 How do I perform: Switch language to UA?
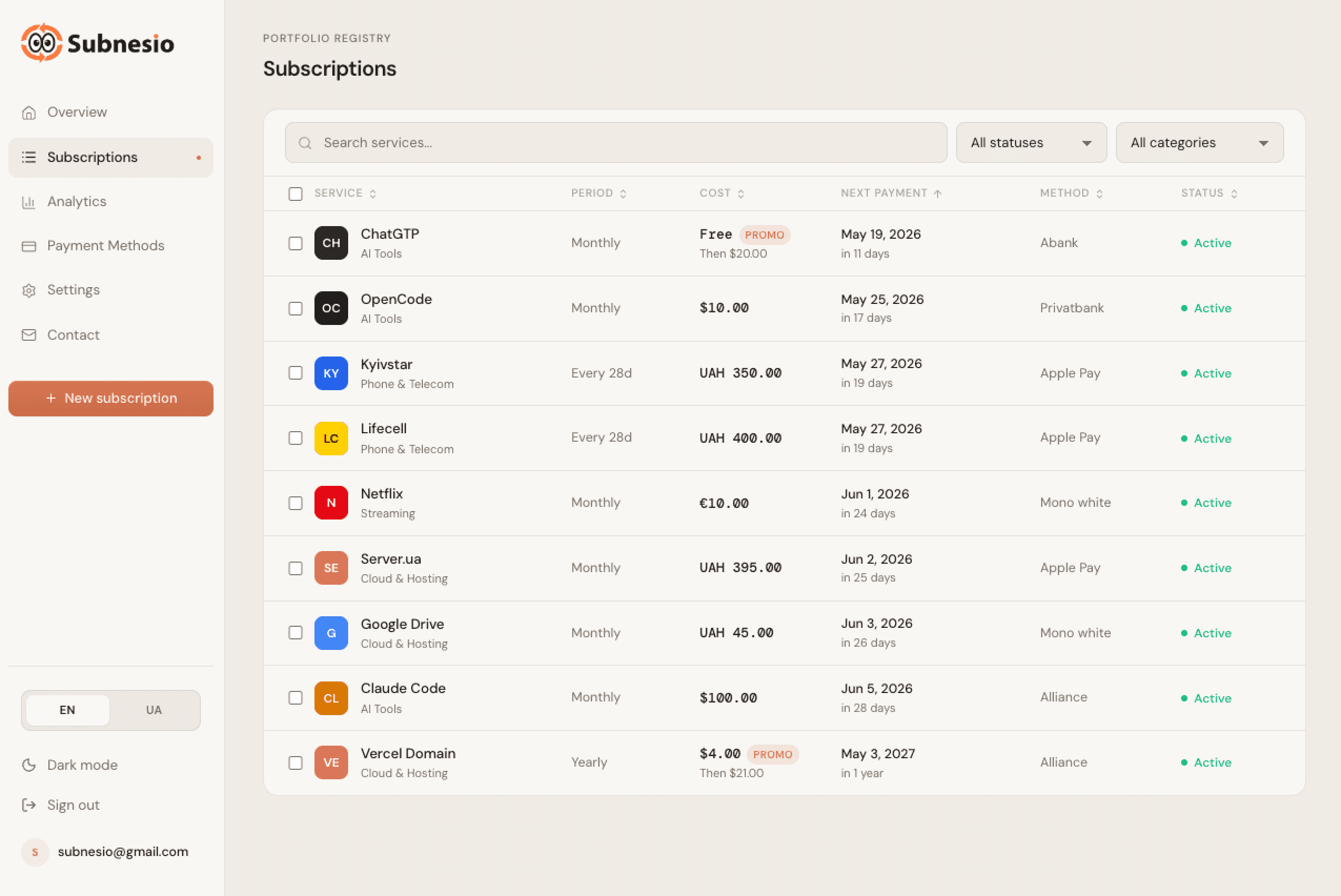(x=154, y=710)
